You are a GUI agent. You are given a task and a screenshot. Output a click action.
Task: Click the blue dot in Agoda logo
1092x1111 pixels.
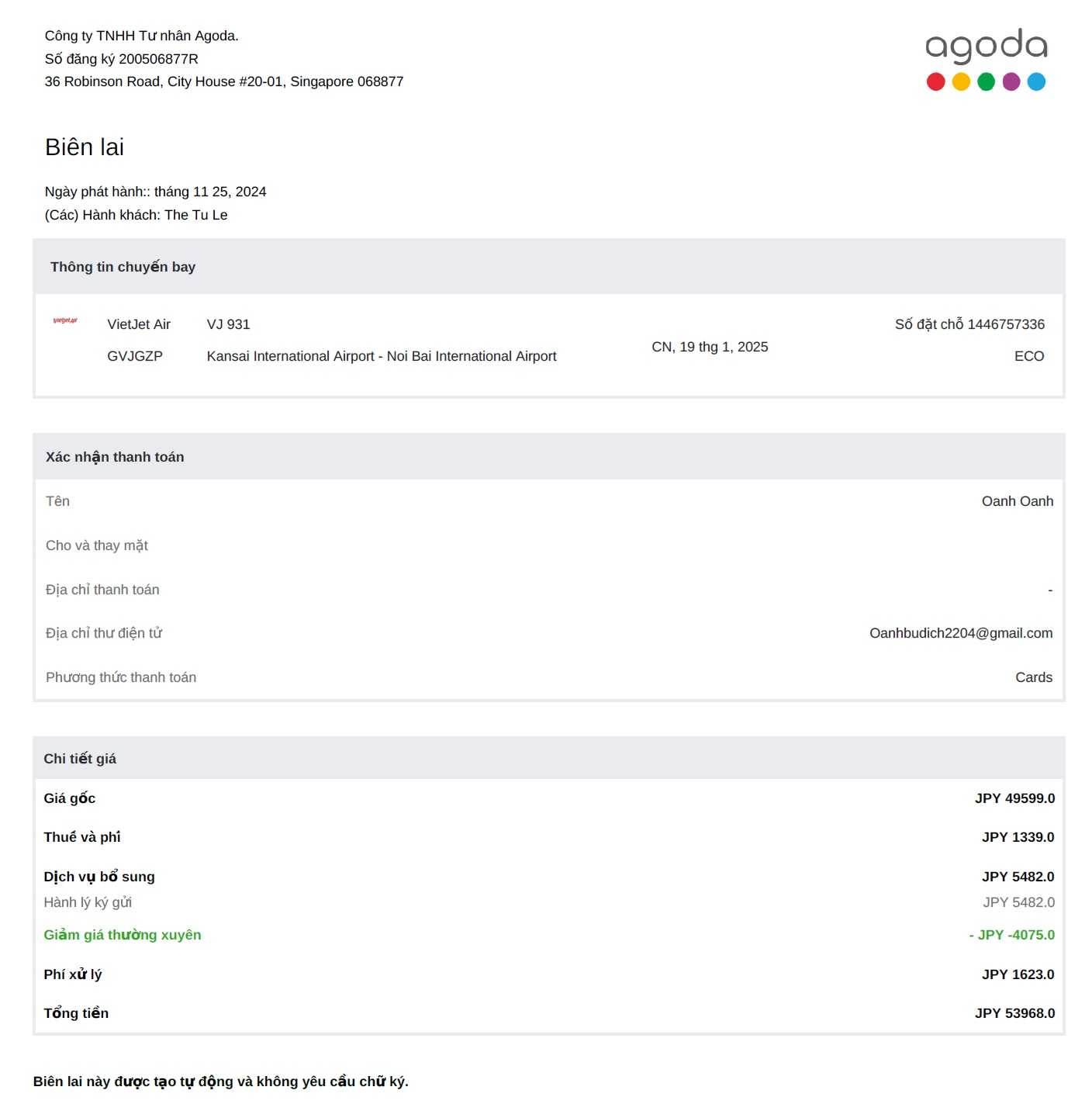click(x=1036, y=81)
